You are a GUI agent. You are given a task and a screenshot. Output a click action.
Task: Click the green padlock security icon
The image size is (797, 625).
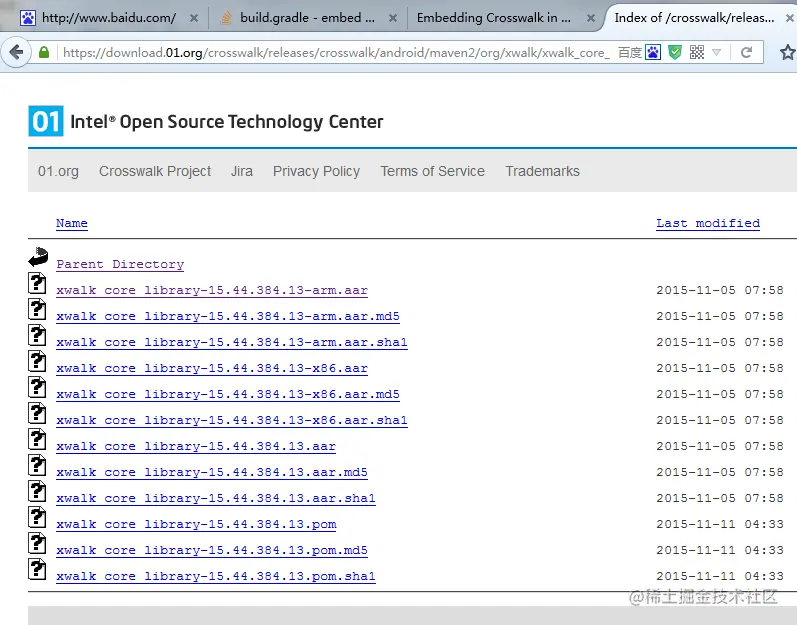coord(44,52)
